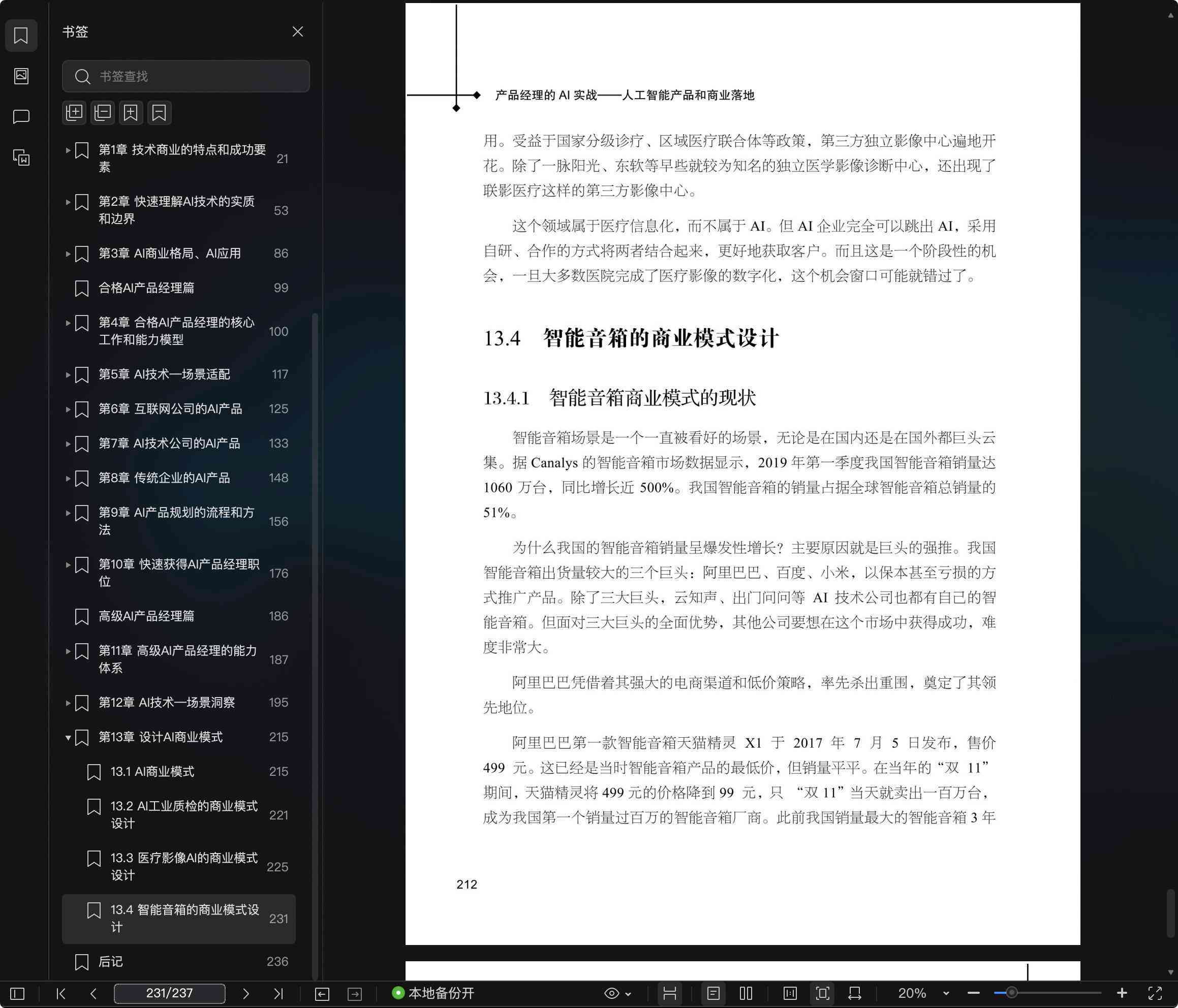Click page number 212 on the page

point(467,884)
